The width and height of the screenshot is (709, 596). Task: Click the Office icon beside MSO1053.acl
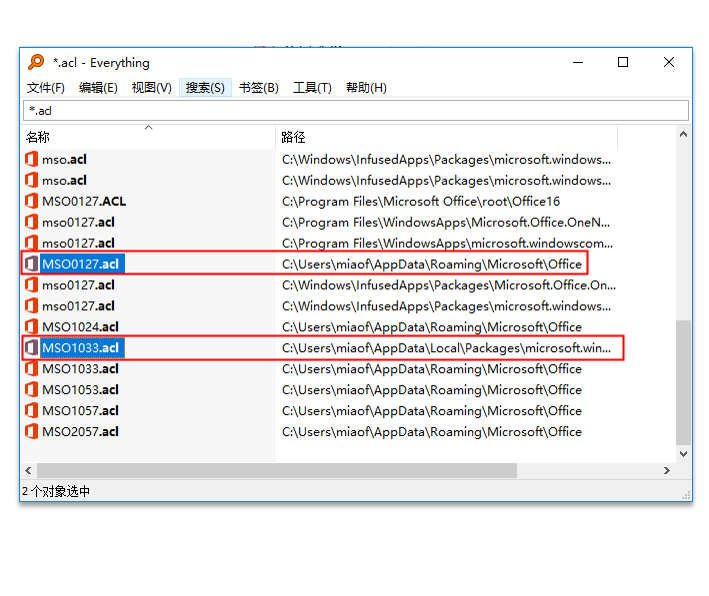tap(31, 389)
